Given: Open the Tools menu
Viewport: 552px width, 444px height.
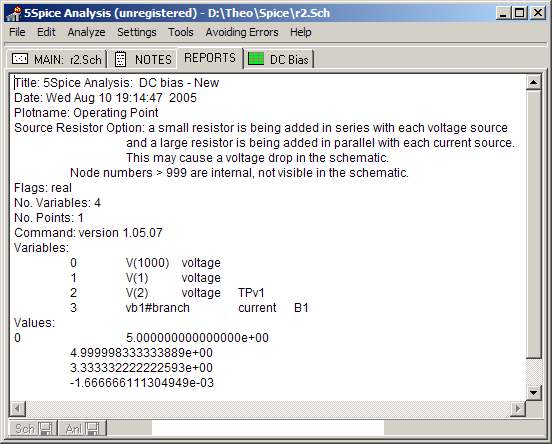Looking at the screenshot, I should pos(181,32).
